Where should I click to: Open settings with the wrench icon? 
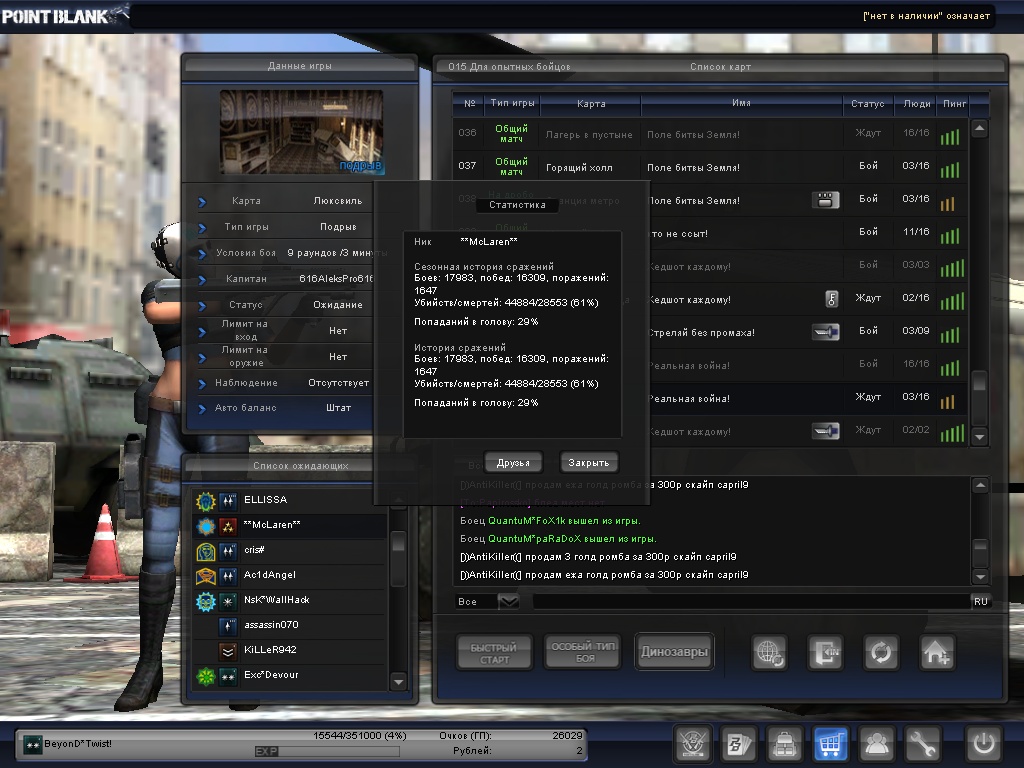coord(923,743)
